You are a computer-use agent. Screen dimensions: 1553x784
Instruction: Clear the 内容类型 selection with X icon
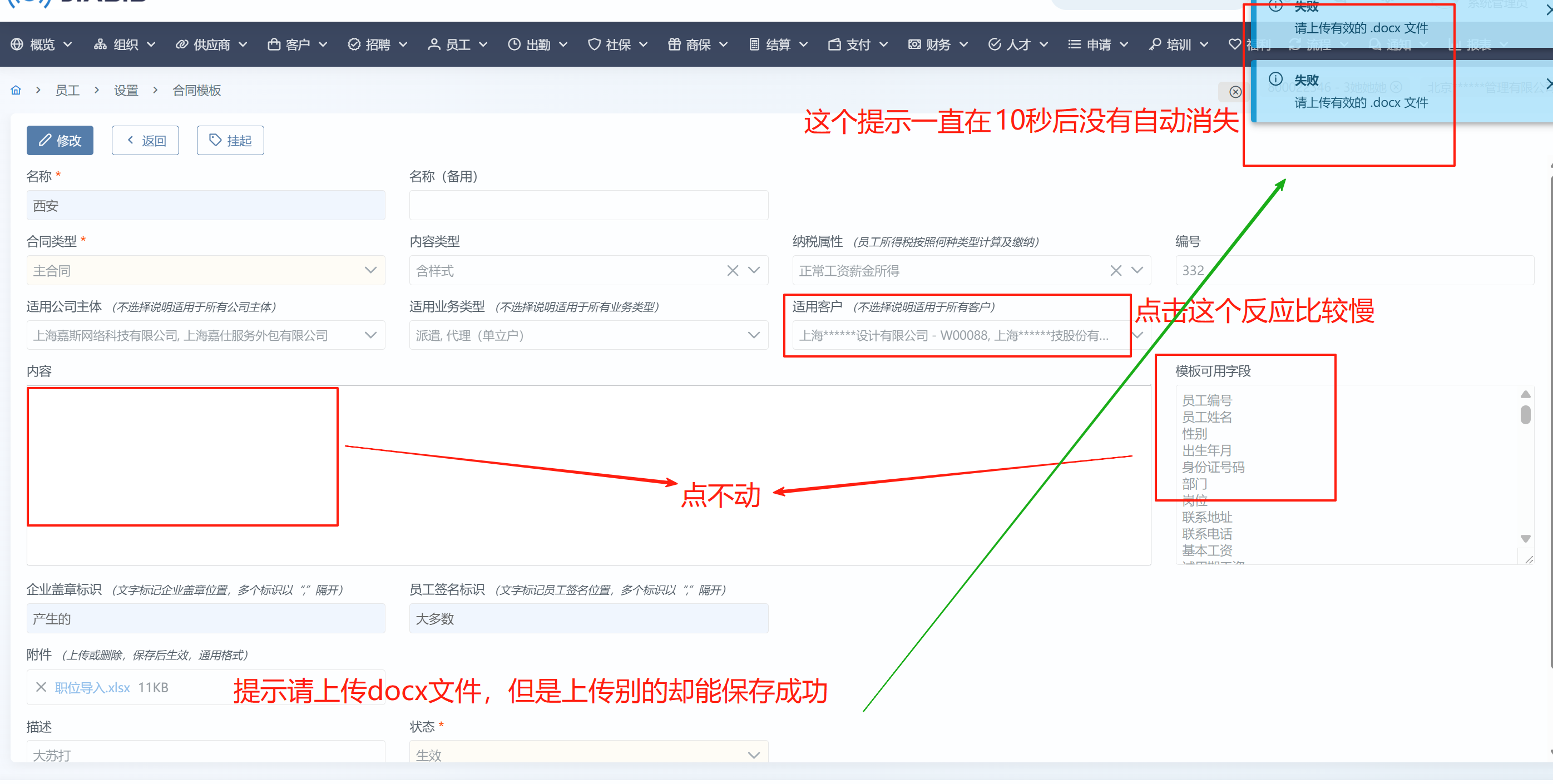(733, 271)
